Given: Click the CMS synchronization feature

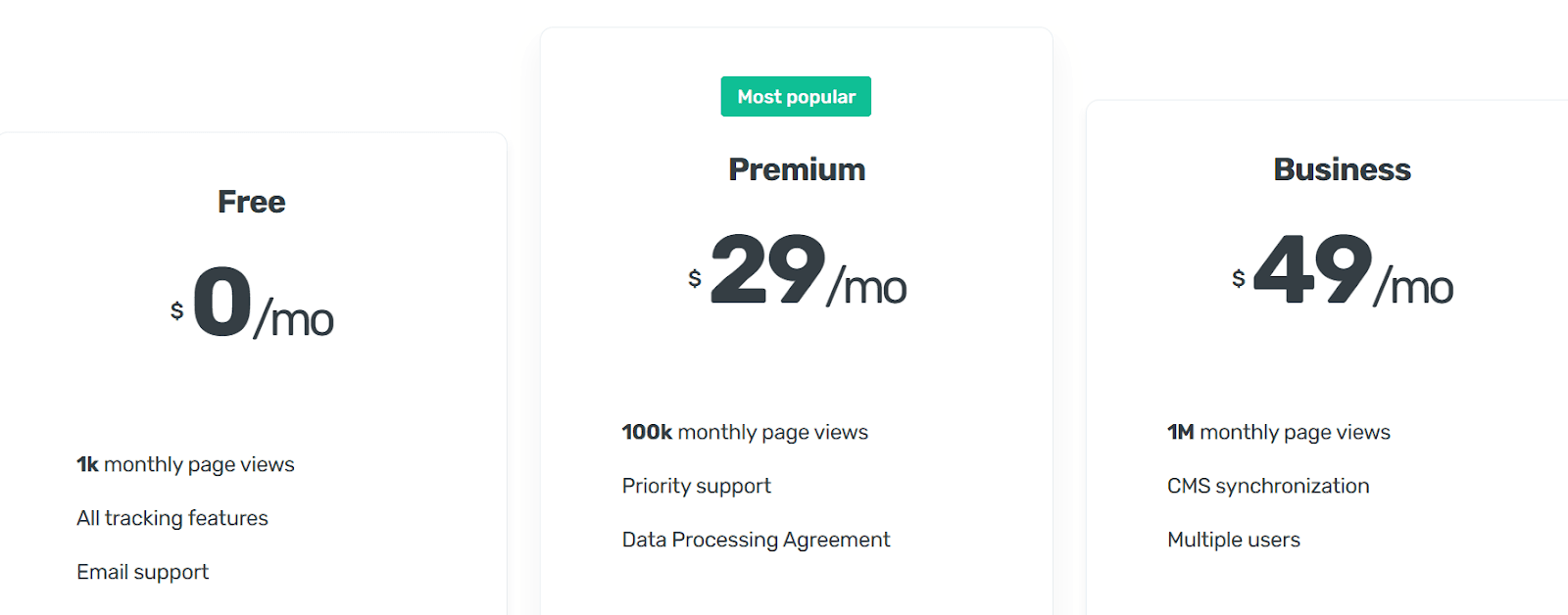Looking at the screenshot, I should click(1268, 486).
